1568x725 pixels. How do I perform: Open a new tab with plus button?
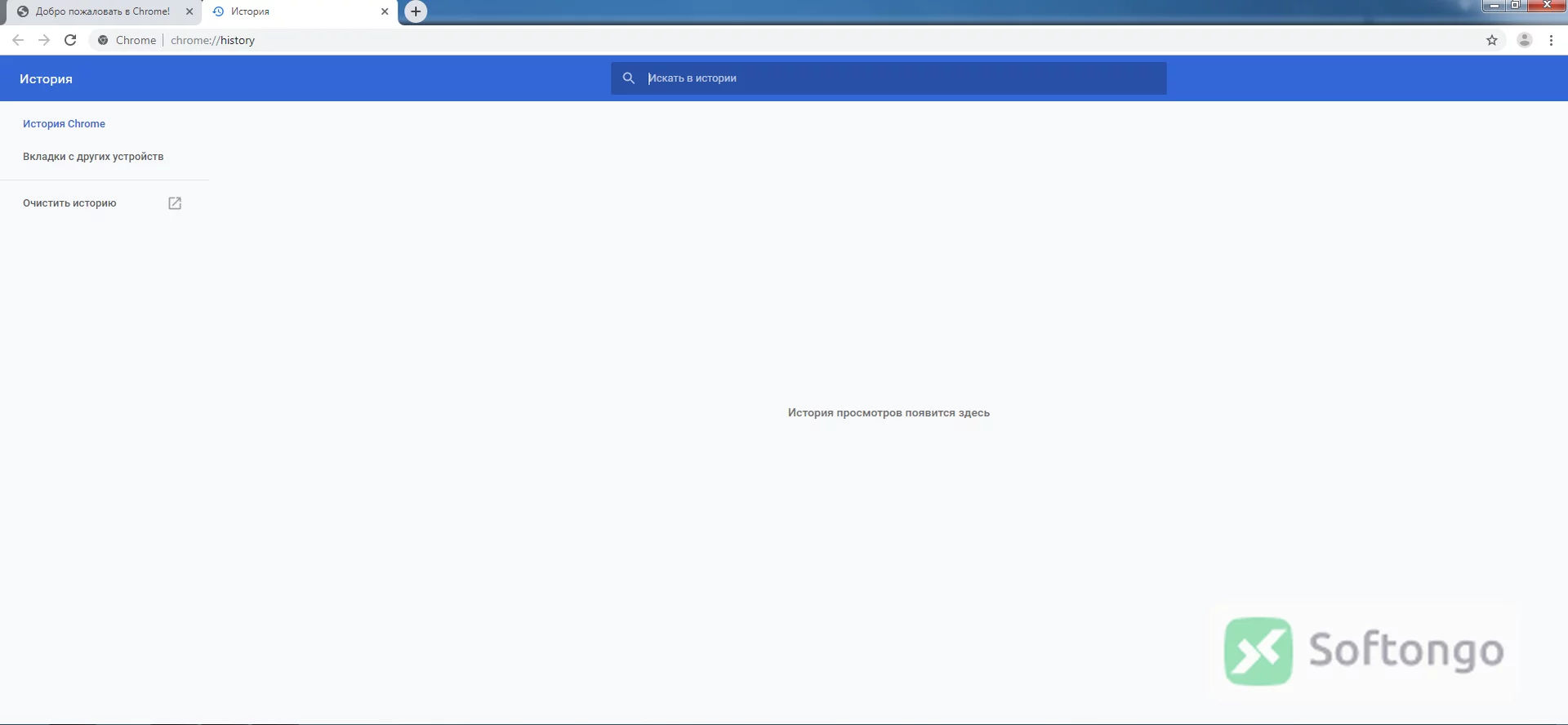coord(416,11)
